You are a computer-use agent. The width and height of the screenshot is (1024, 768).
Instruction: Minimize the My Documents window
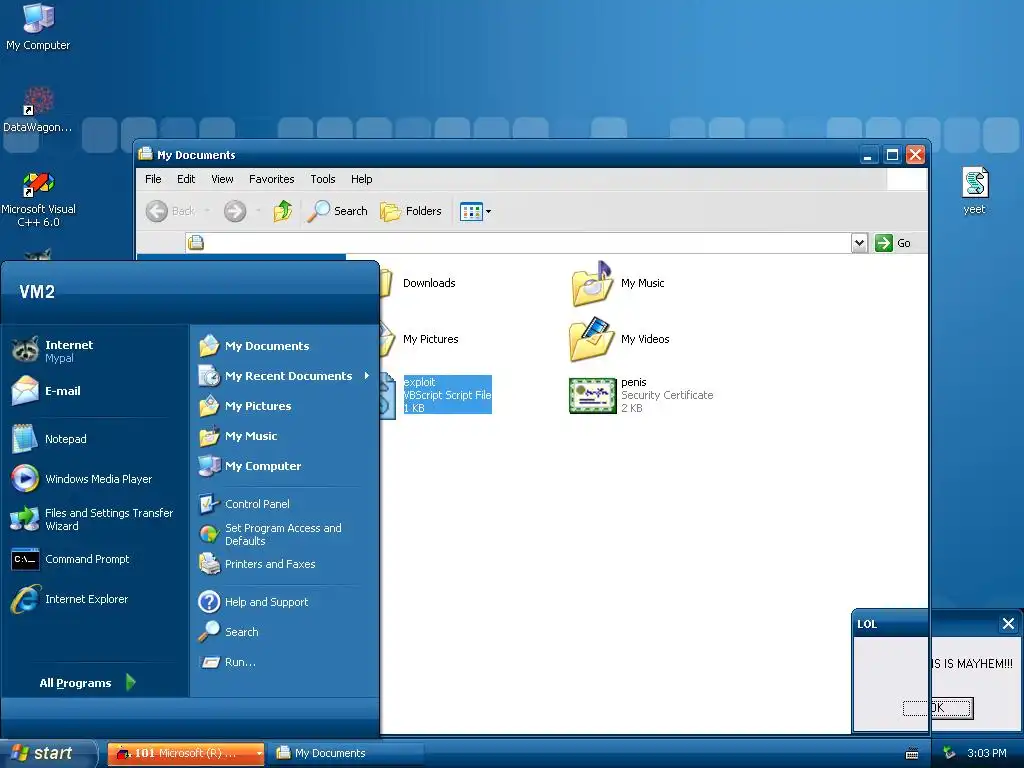coord(868,155)
